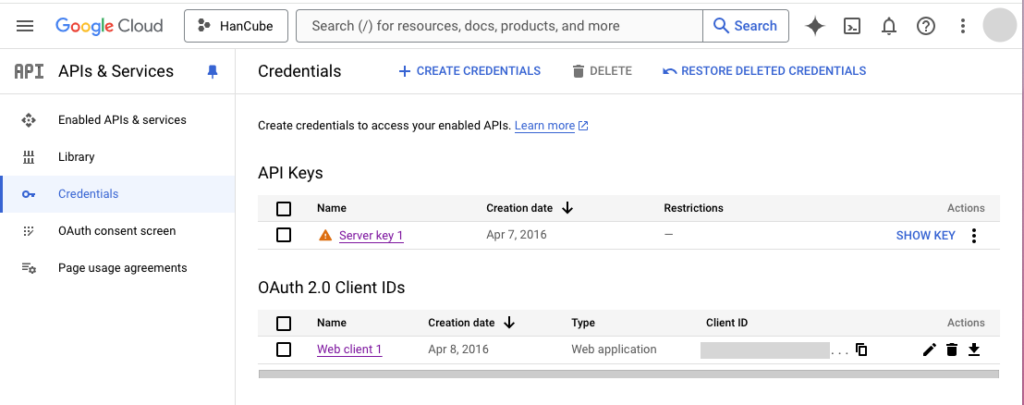Screen dimensions: 1024x405
Task: Open OAuth consent screen page
Action: coord(117,231)
